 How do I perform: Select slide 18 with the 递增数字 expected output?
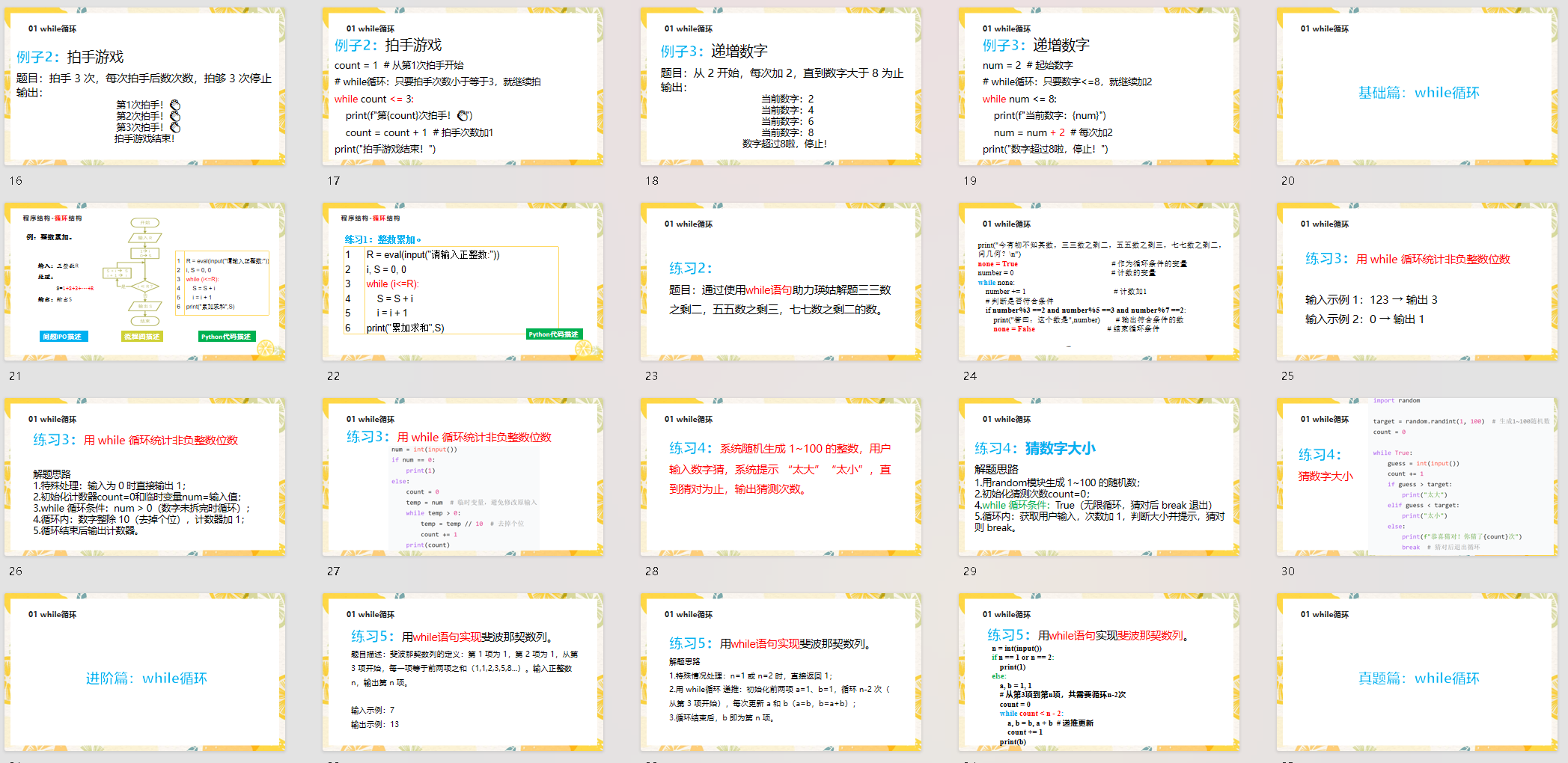click(781, 87)
